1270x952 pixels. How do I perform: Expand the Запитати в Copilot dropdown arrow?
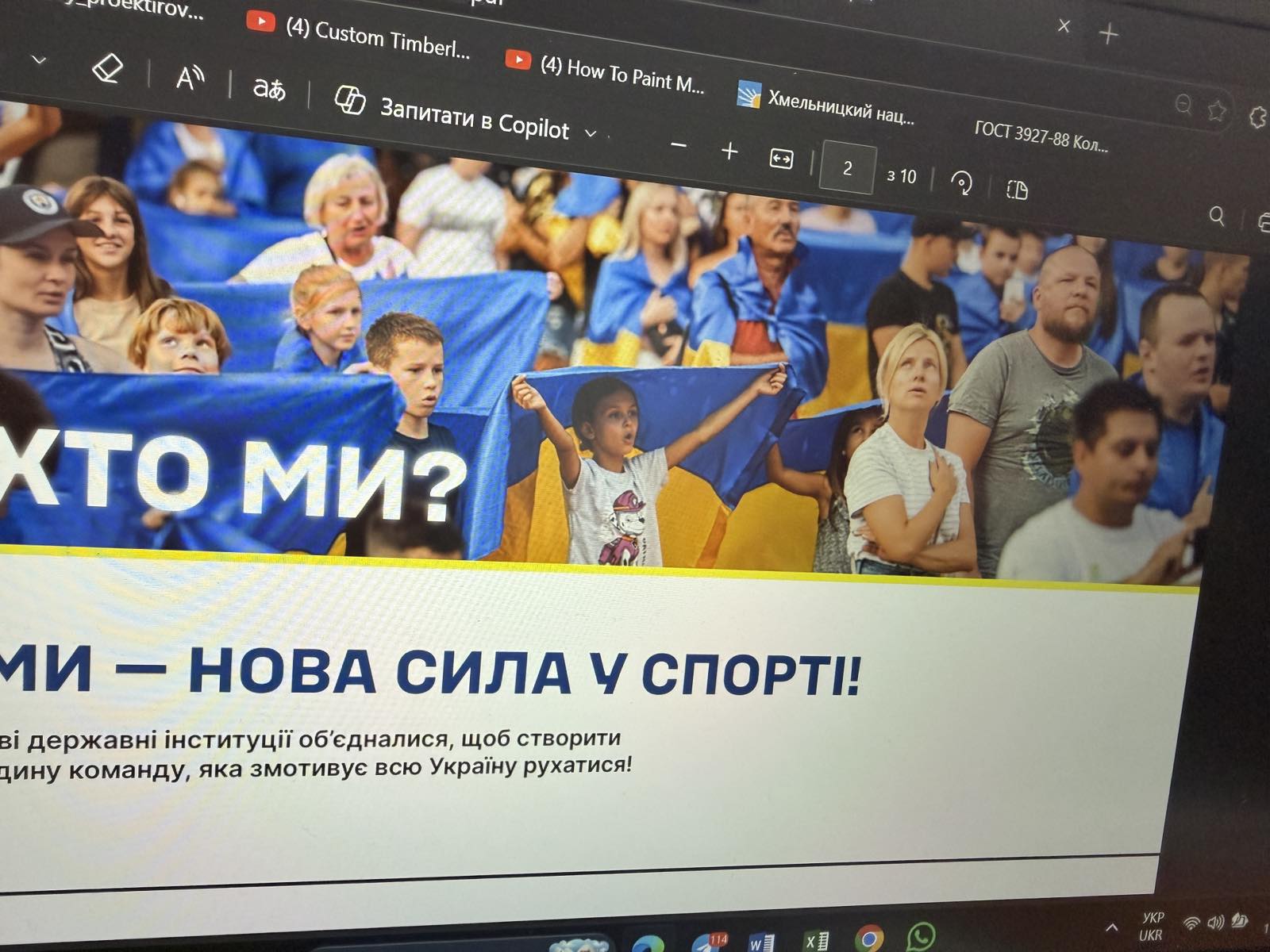coord(591,133)
